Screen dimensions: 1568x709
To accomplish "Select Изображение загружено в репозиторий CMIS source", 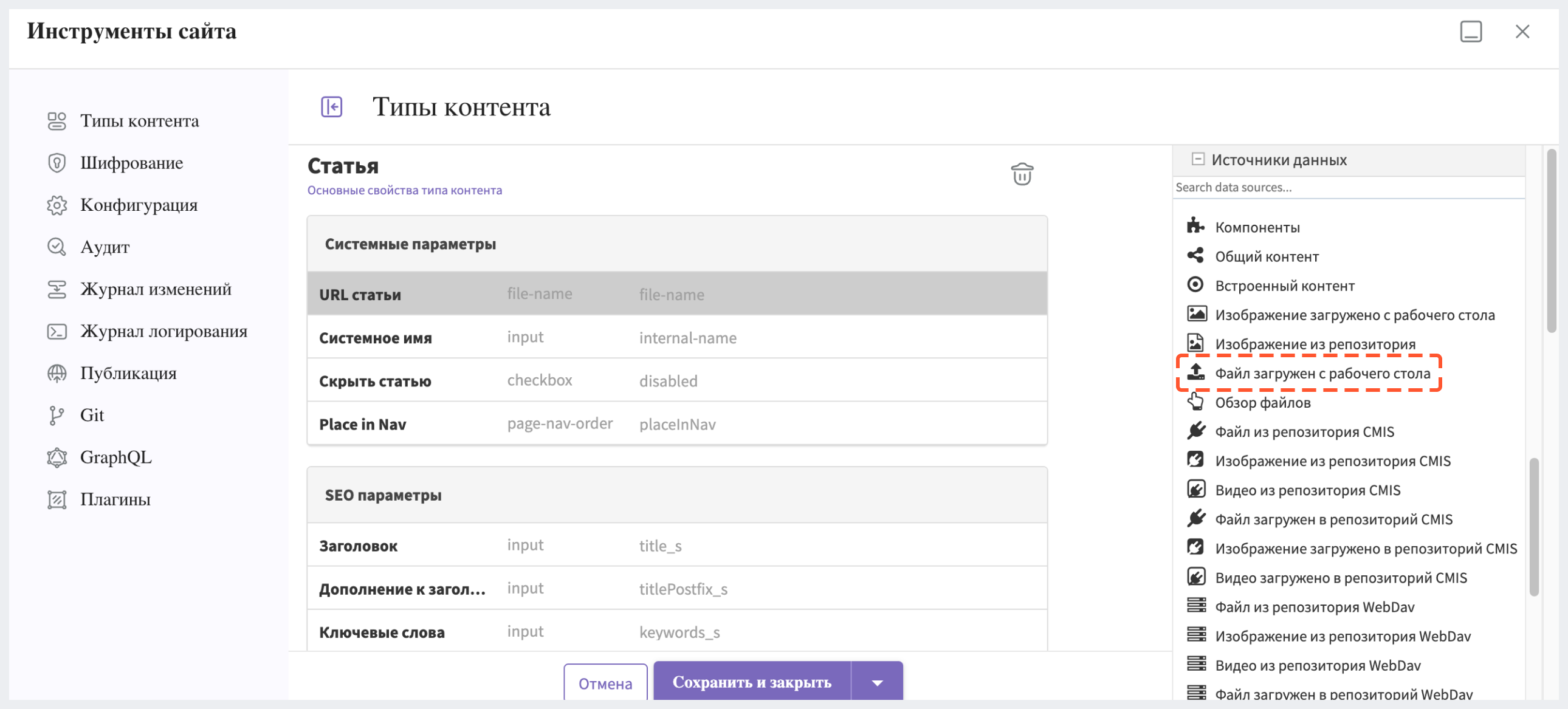I will tap(1365, 549).
